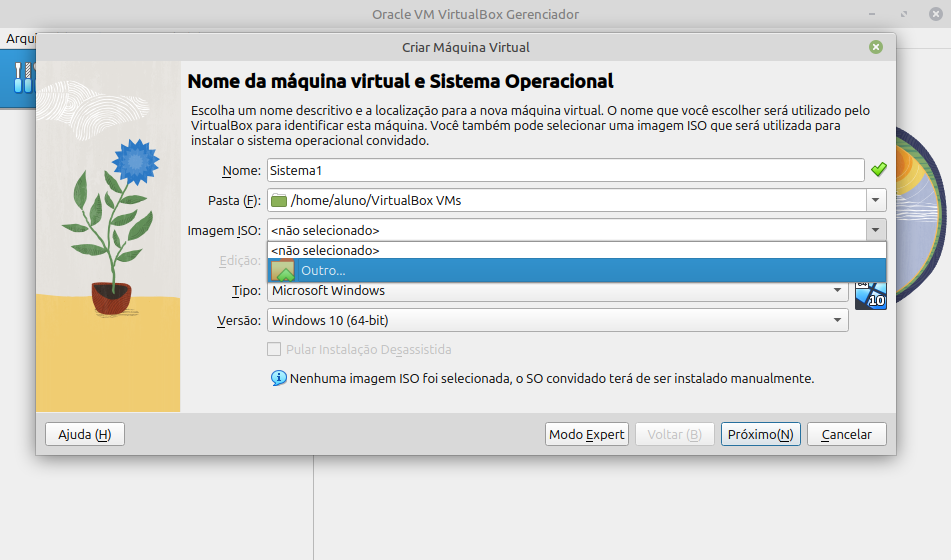Close the Criar Máquina Virtual dialog
This screenshot has width=951, height=560.
(x=876, y=47)
